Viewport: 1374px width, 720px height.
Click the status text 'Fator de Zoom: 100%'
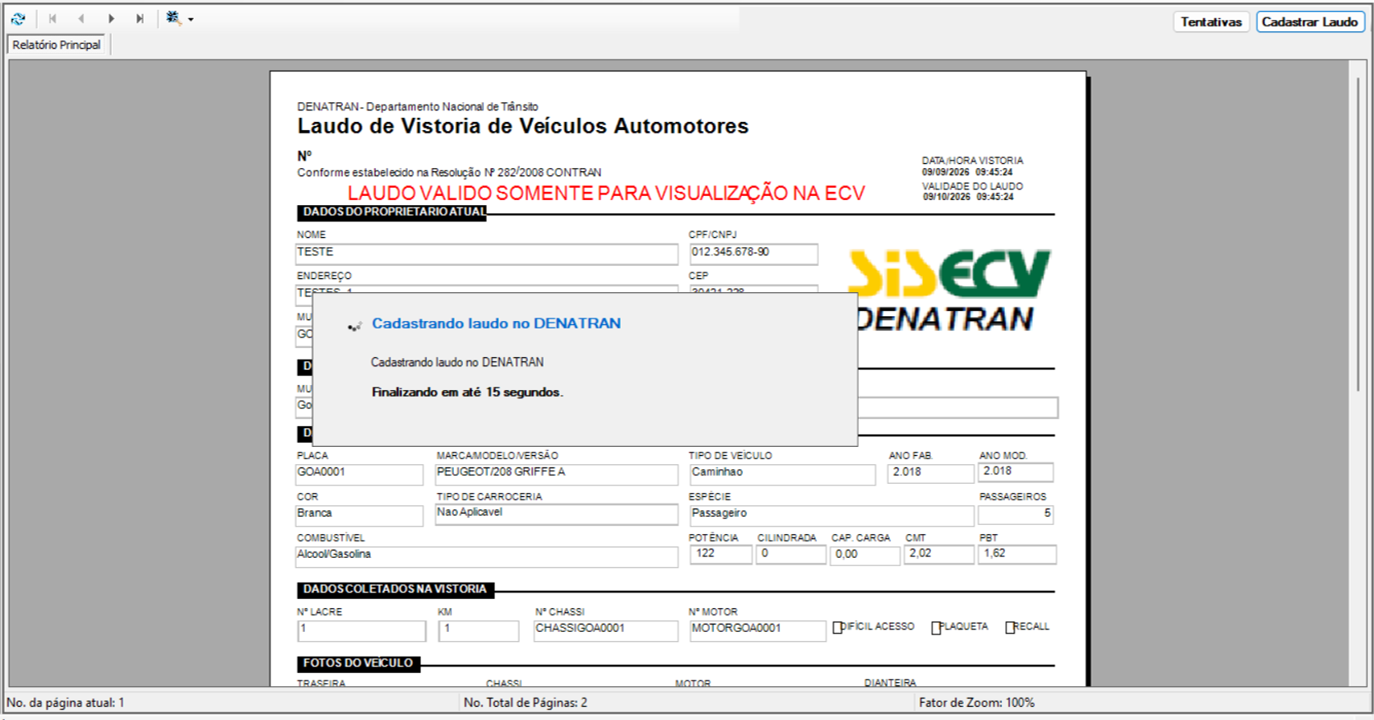pos(977,703)
